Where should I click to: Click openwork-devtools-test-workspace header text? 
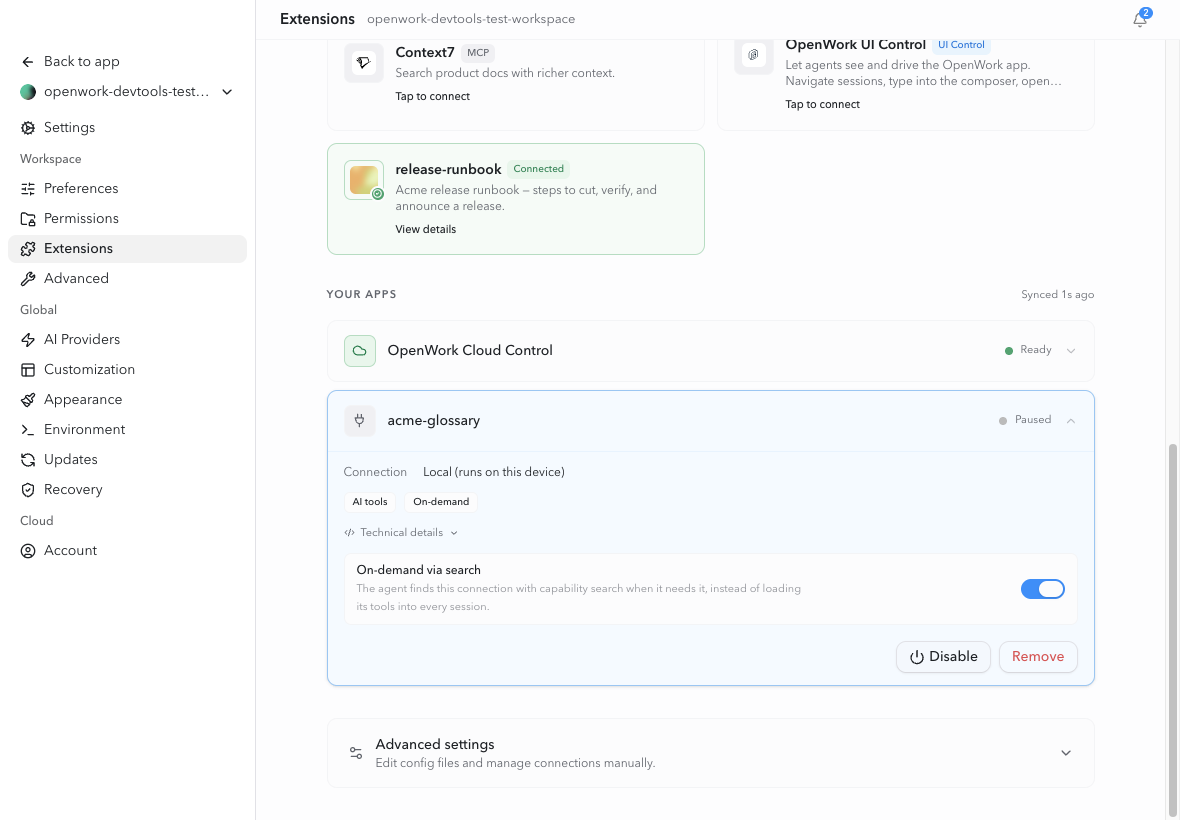(x=471, y=20)
